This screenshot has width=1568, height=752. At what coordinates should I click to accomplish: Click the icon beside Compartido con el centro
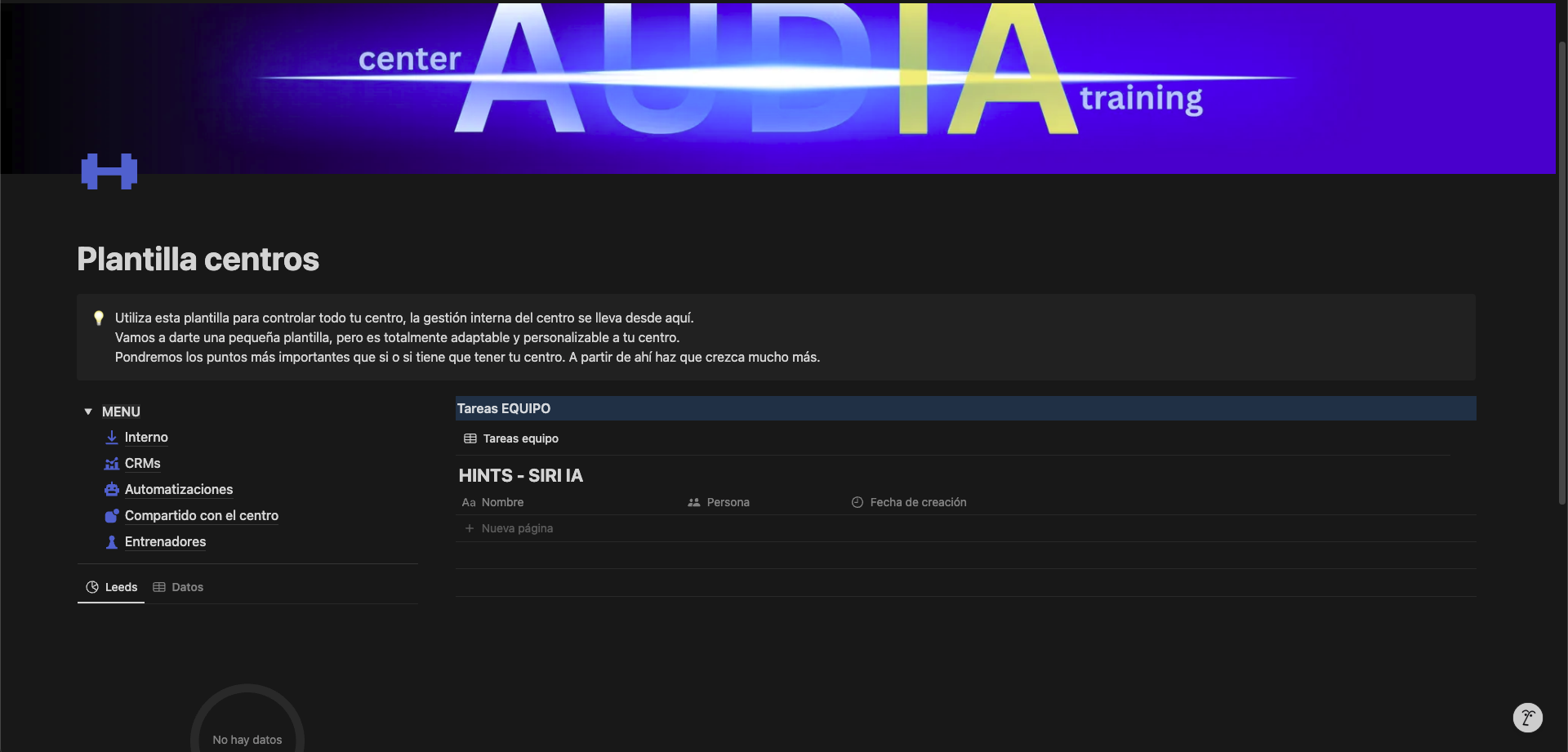coord(112,516)
